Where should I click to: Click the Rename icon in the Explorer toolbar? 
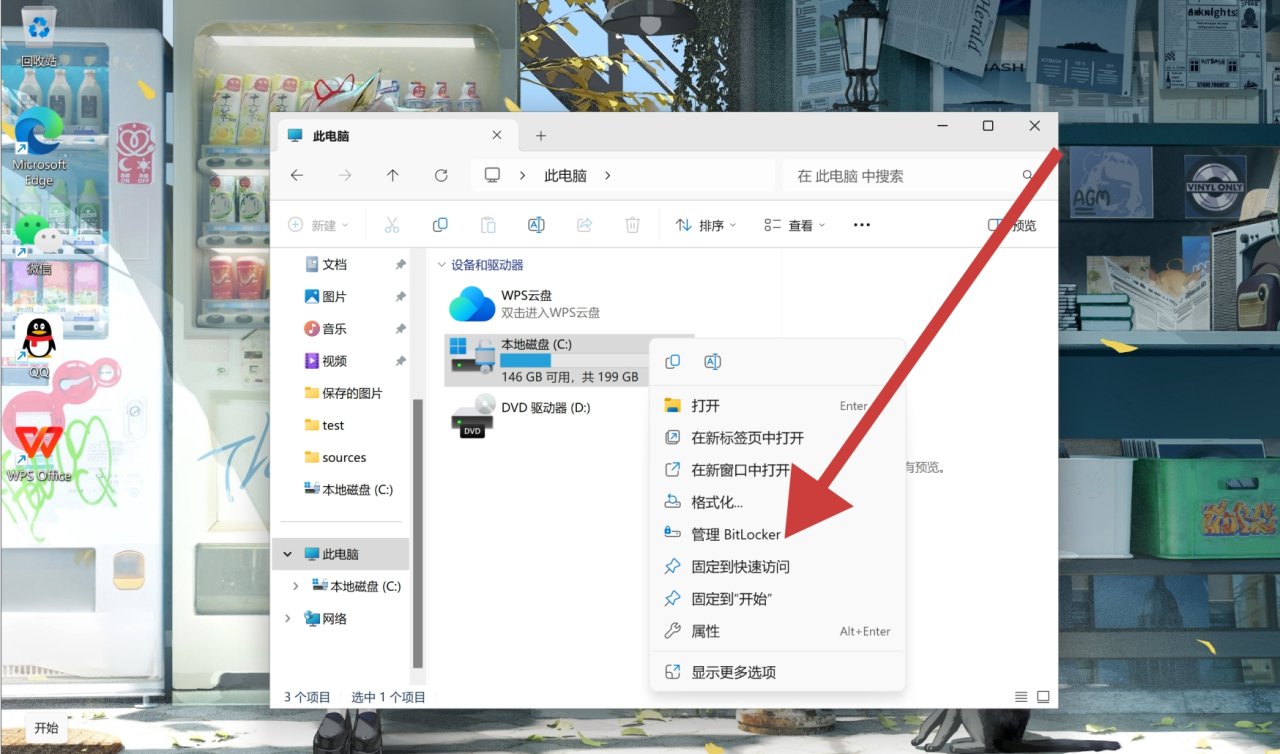536,225
